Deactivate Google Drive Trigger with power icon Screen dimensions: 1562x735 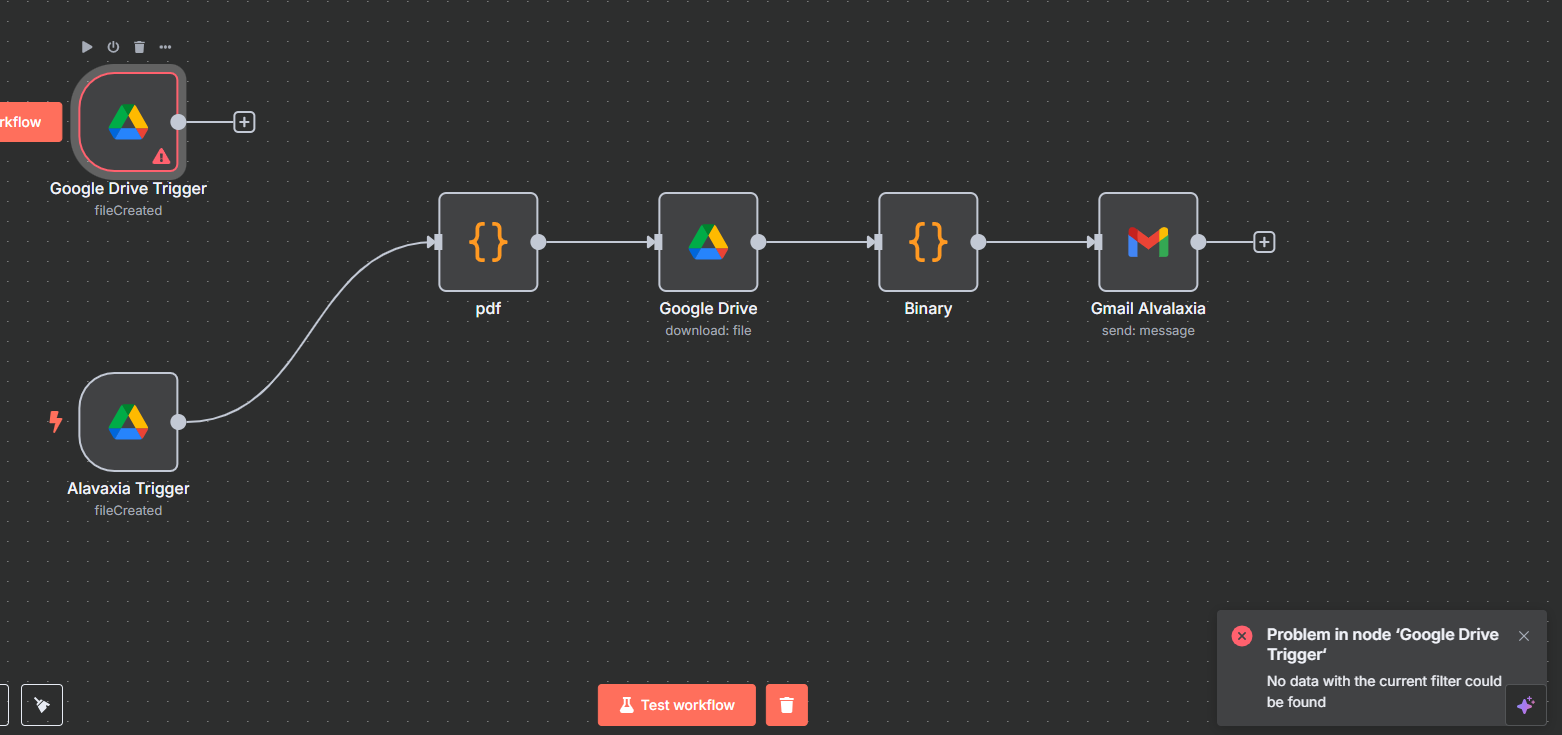pos(113,47)
